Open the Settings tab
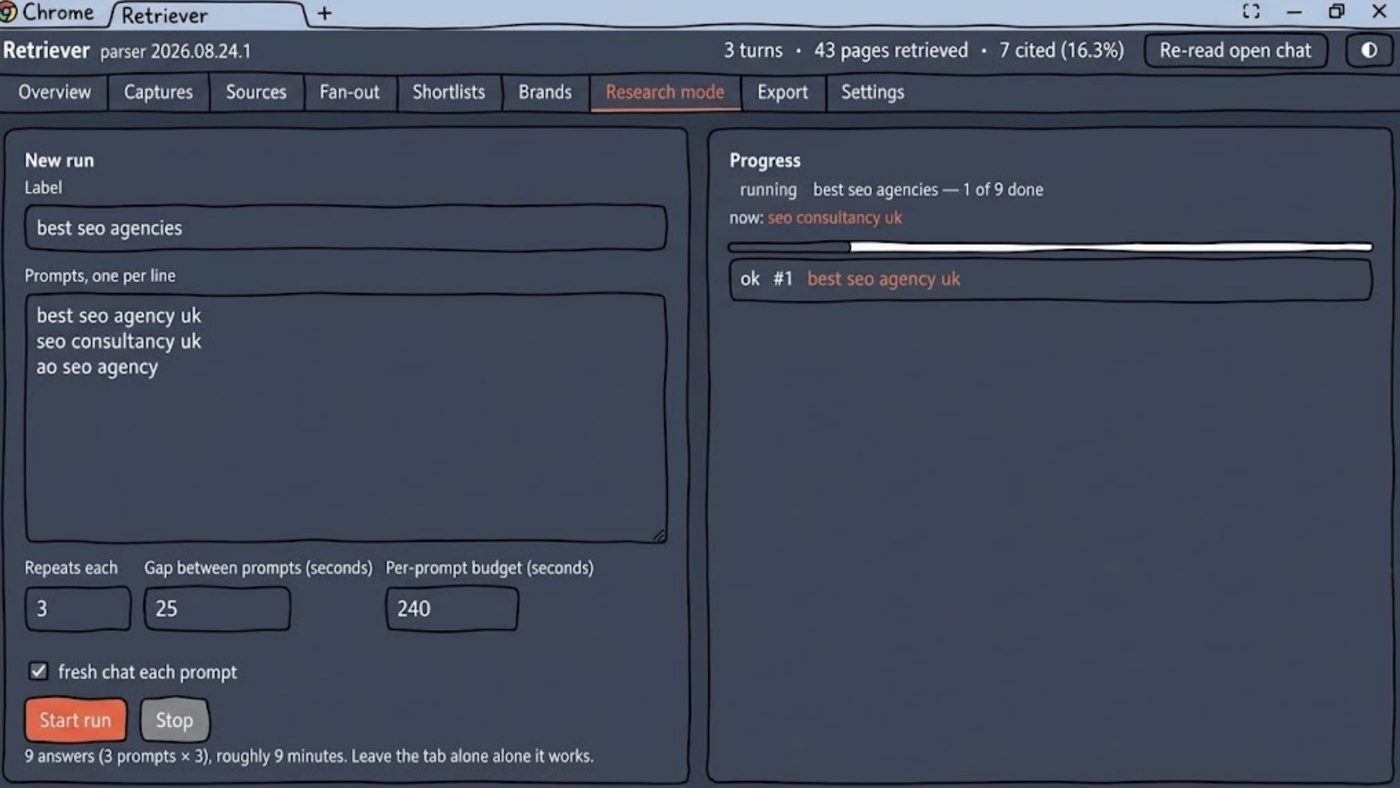Image resolution: width=1400 pixels, height=788 pixels. click(873, 92)
